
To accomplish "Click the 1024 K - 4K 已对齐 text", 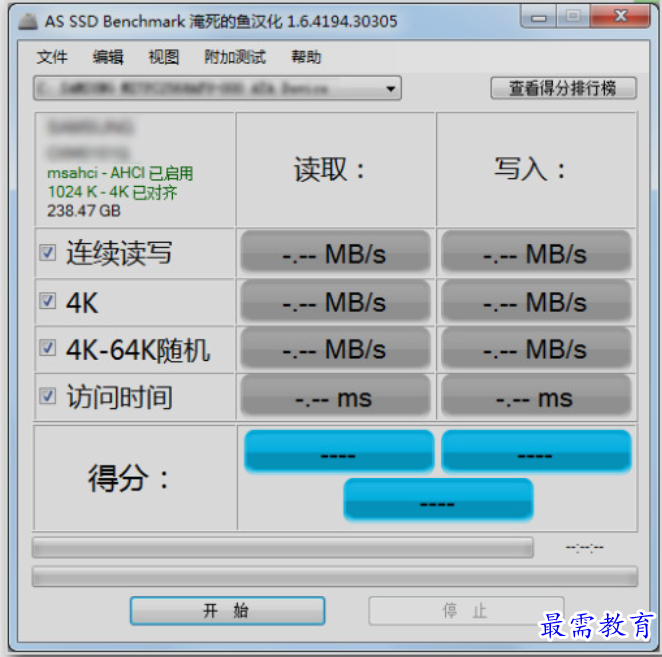I will coord(112,192).
